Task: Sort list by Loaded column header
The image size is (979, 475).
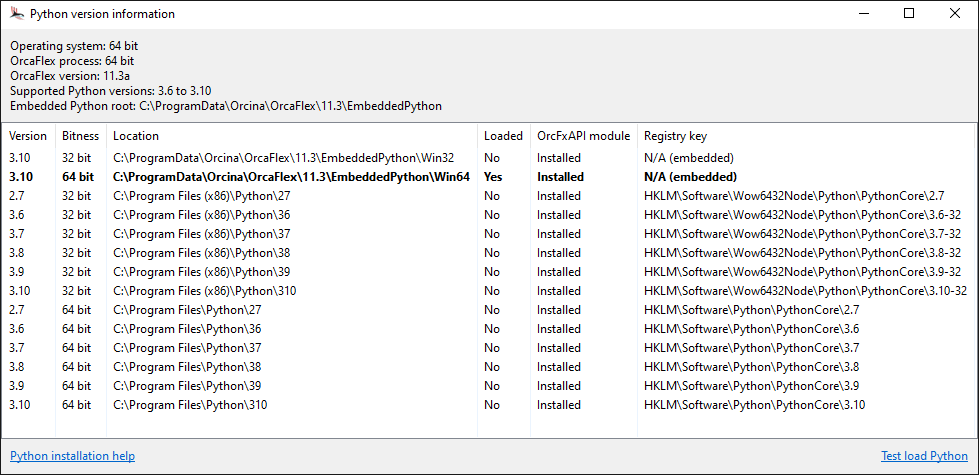Action: click(x=503, y=136)
